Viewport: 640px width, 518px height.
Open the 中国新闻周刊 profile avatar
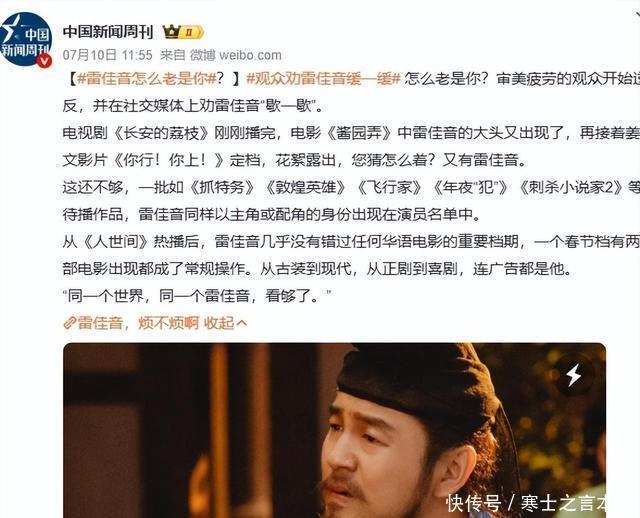(26, 39)
